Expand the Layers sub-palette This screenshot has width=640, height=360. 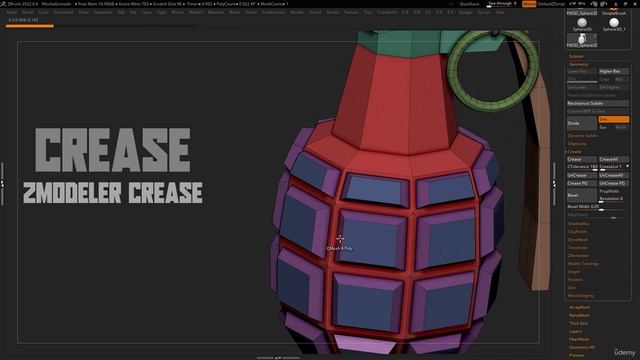coord(575,331)
